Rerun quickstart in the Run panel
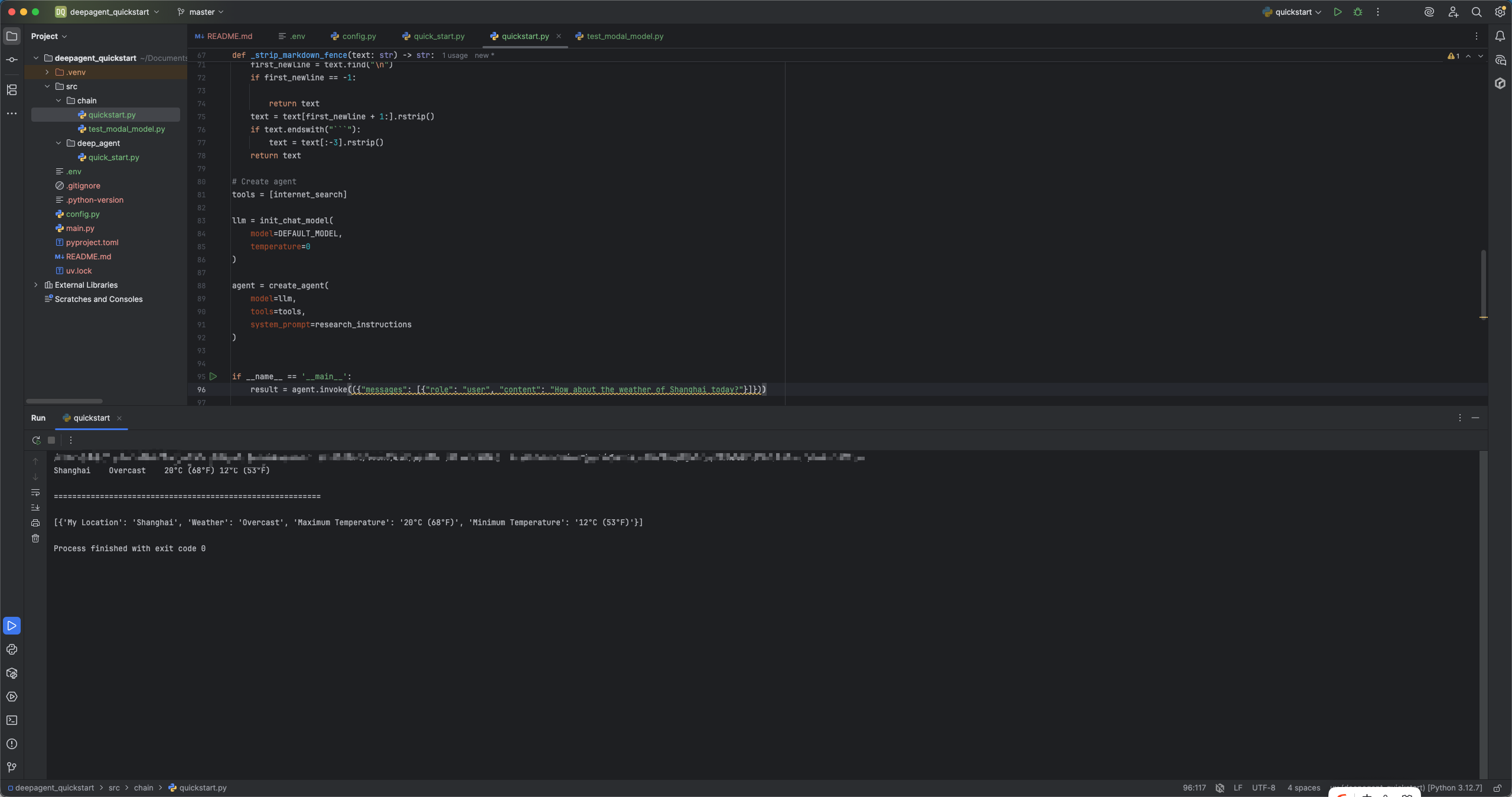Viewport: 1512px width, 797px height. (x=36, y=440)
